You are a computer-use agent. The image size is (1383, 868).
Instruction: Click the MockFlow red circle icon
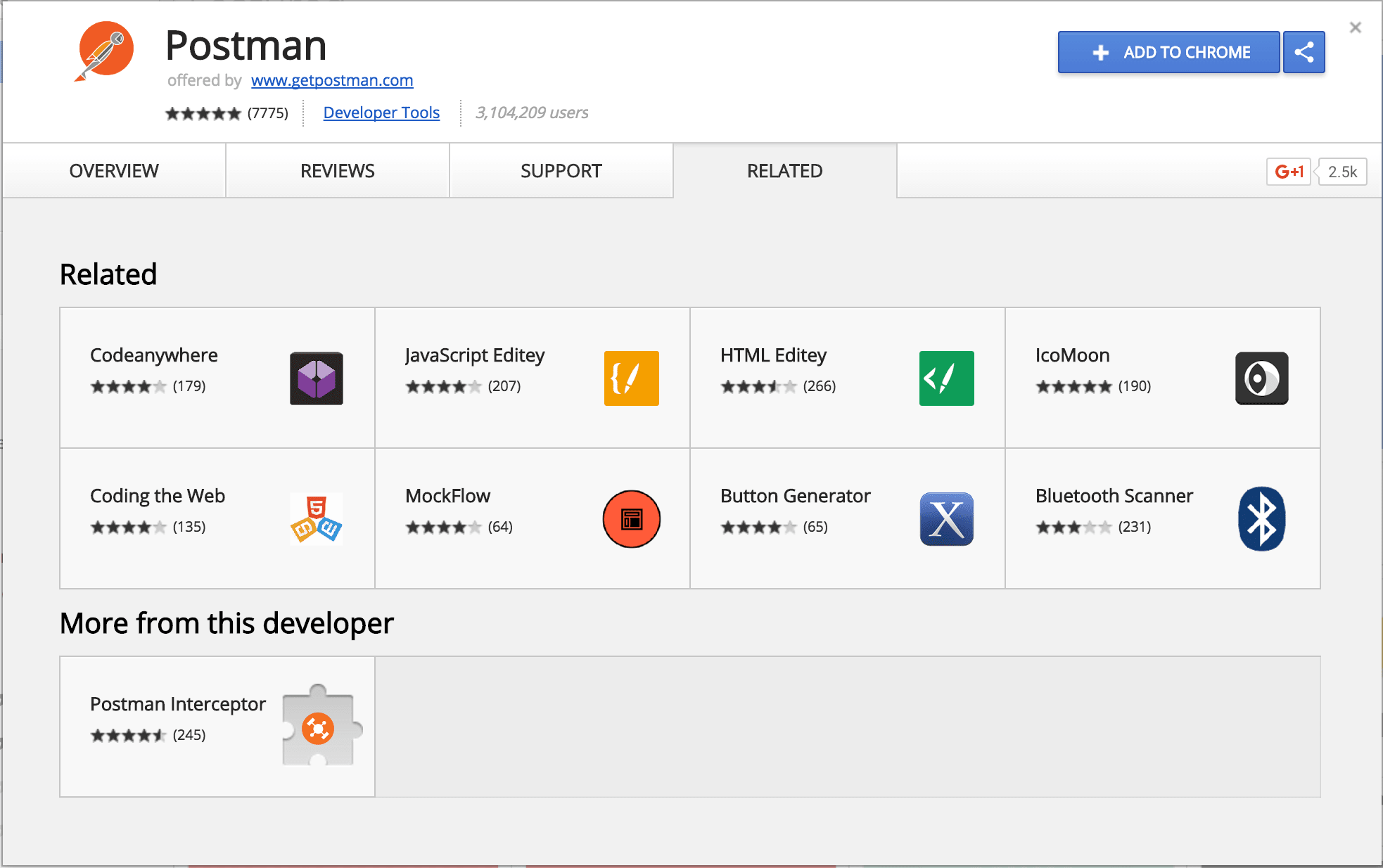632,519
